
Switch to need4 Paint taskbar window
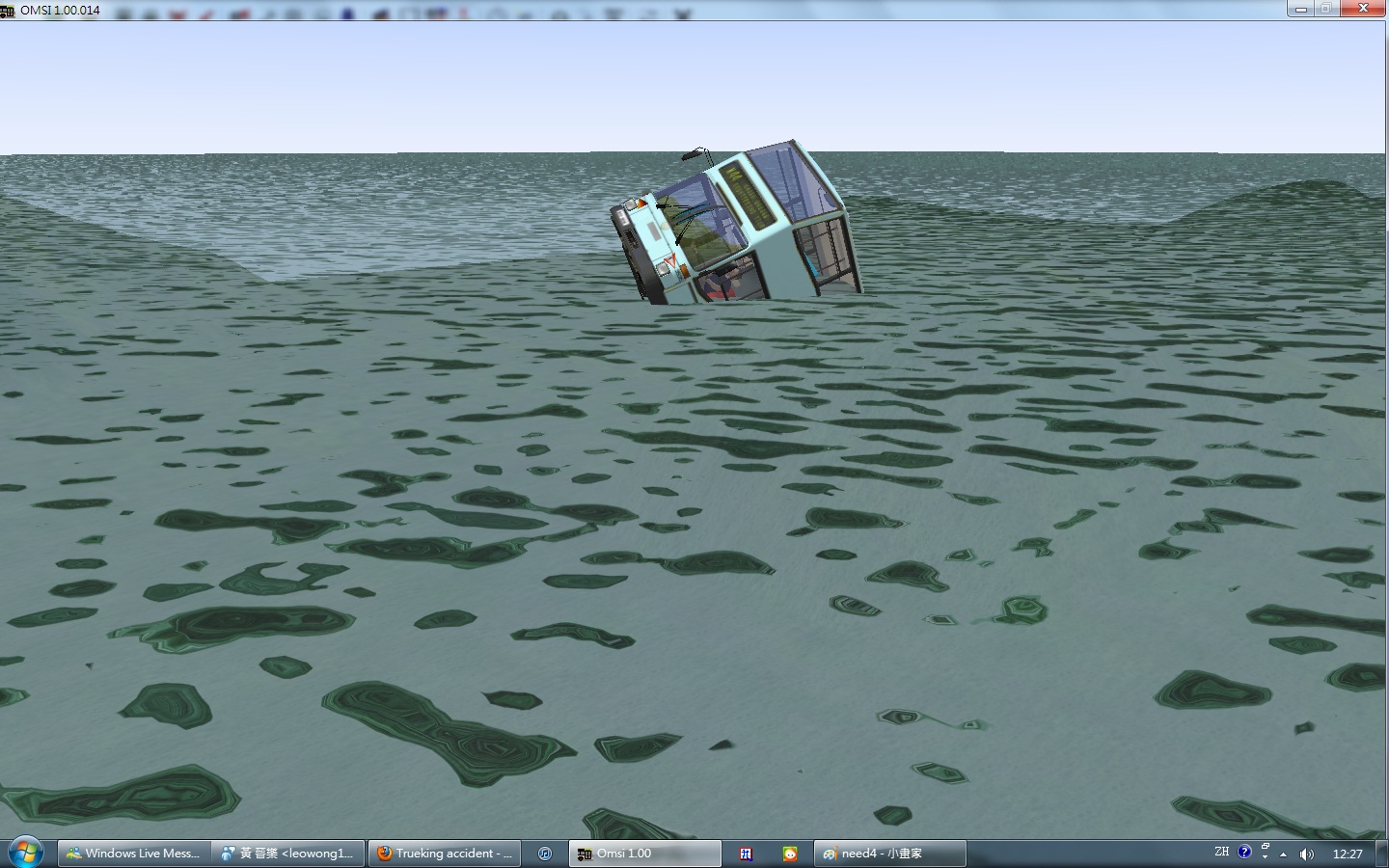tap(890, 854)
